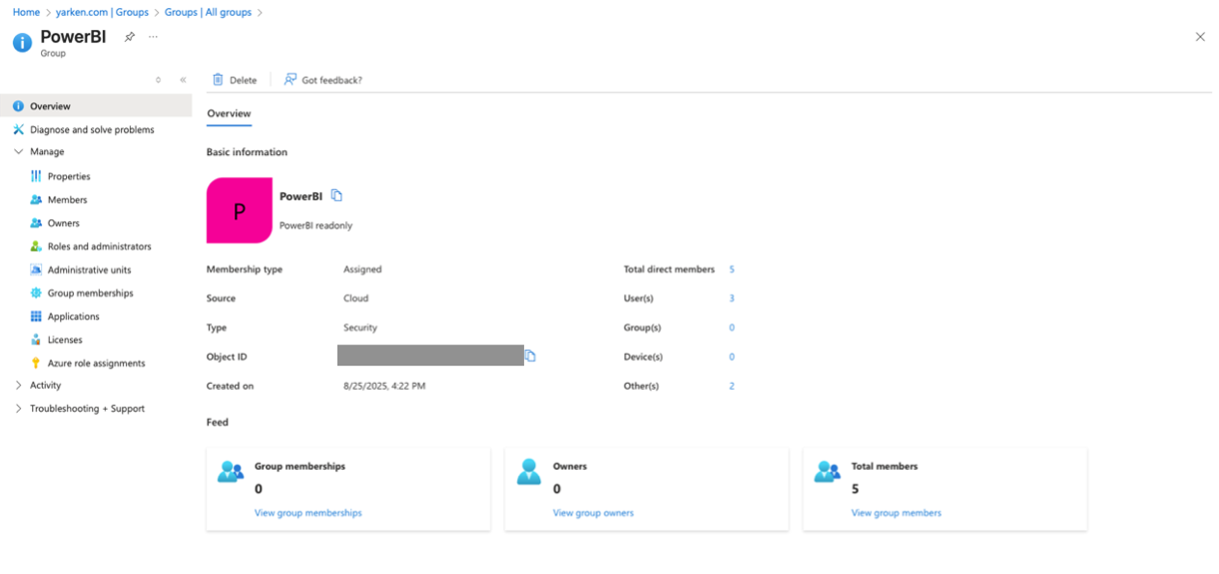
Task: Go to yarken.com | Groups breadcrumb
Action: 102,13
